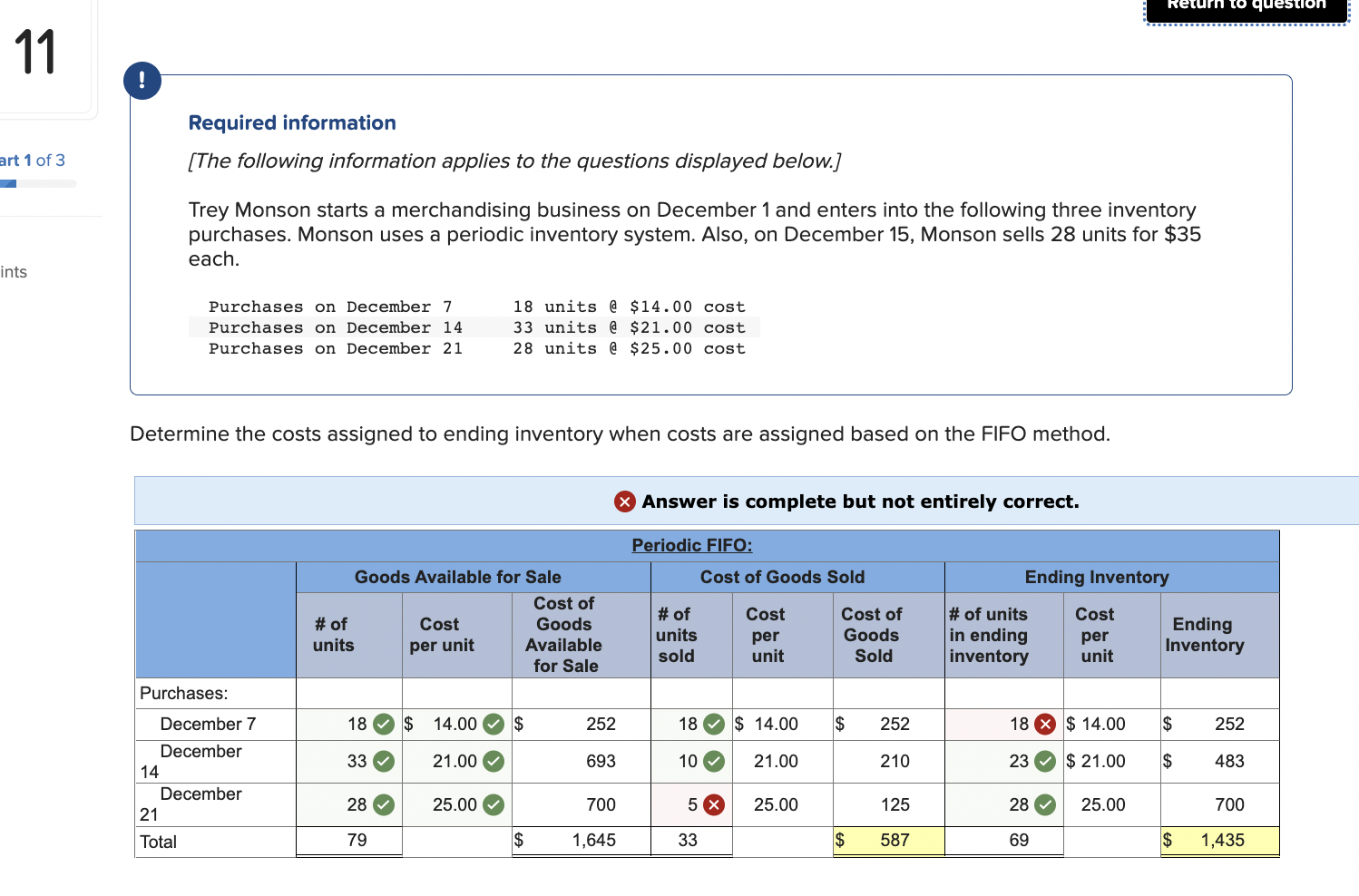Click the blue exclamation info icon
Image resolution: width=1359 pixels, height=896 pixels.
pyautogui.click(x=142, y=81)
